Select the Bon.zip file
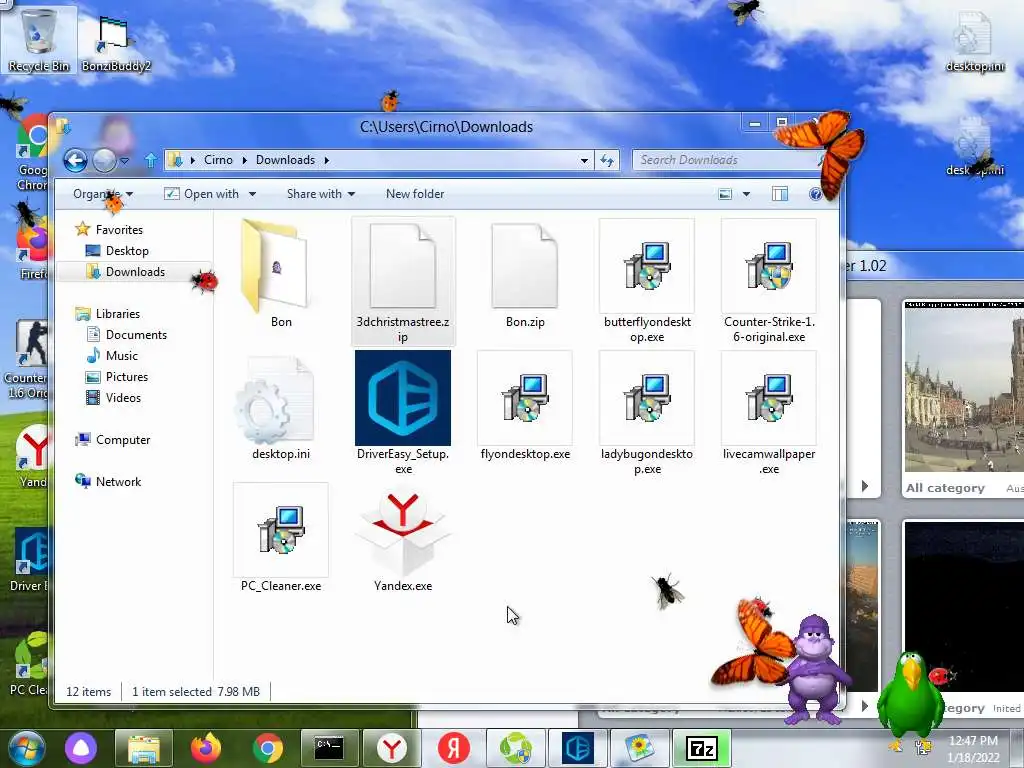 click(525, 274)
